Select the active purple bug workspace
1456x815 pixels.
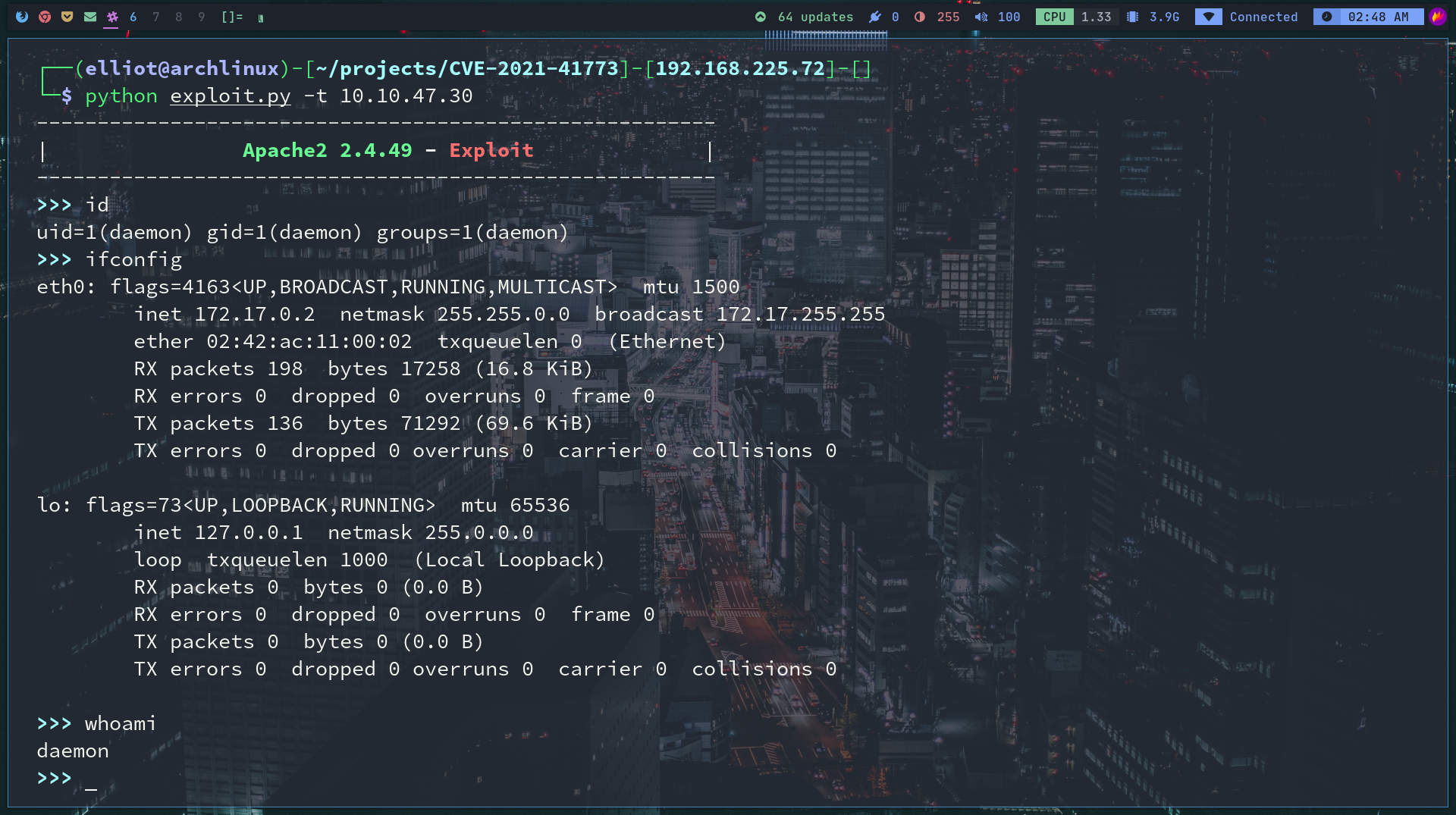pos(112,17)
